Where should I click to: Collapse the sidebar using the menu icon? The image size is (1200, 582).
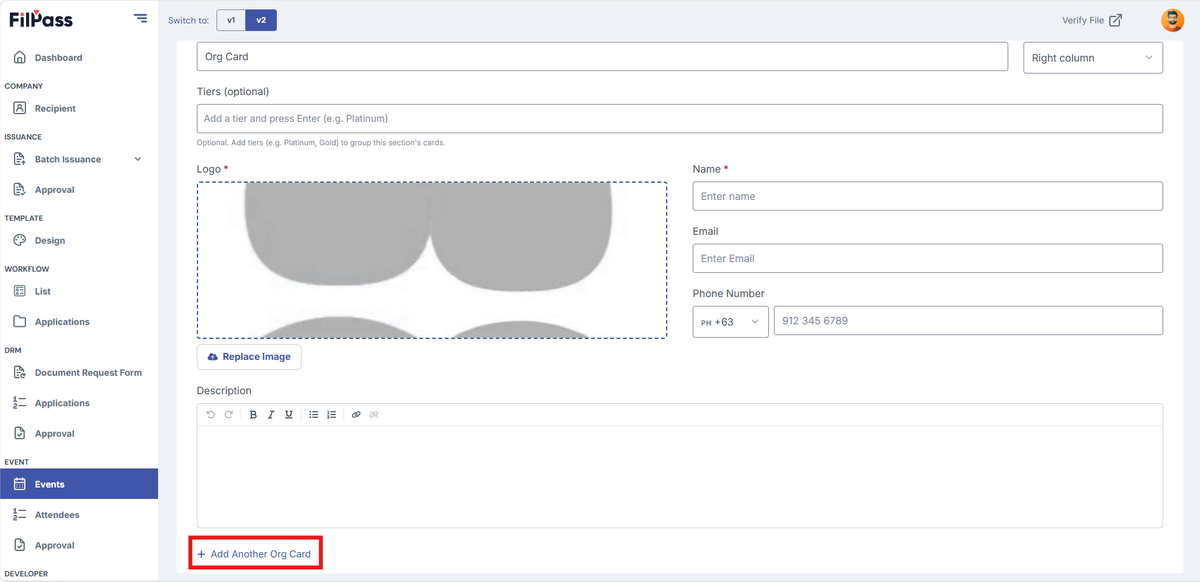pyautogui.click(x=140, y=19)
